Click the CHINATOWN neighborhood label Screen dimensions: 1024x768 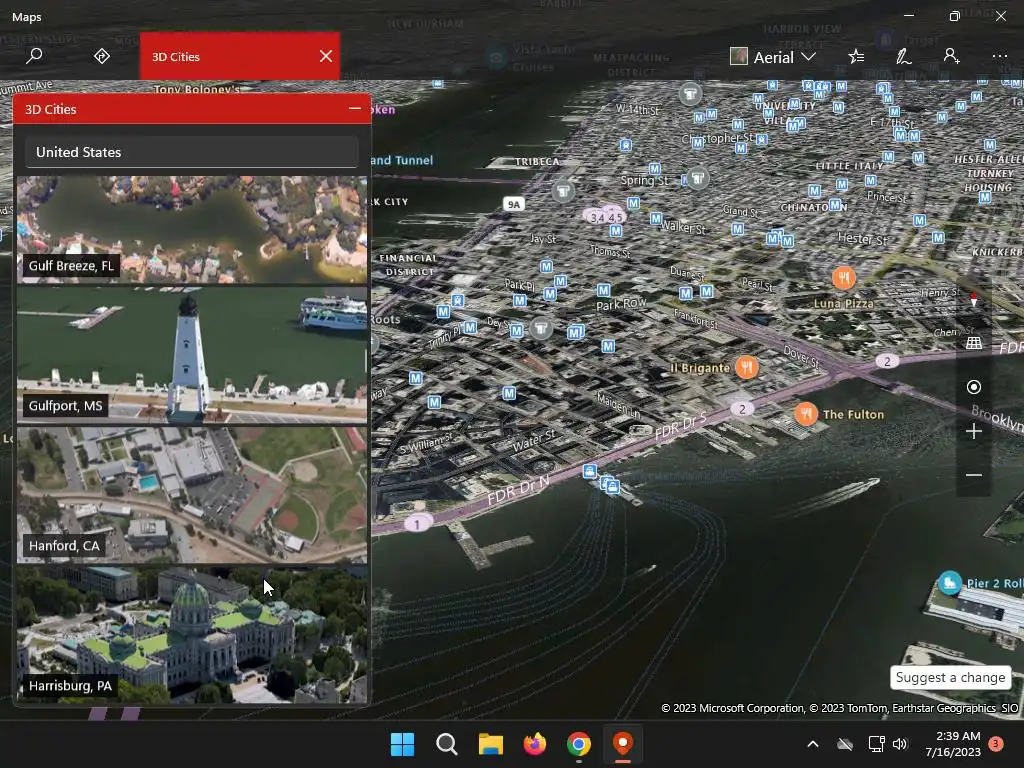pyautogui.click(x=814, y=207)
